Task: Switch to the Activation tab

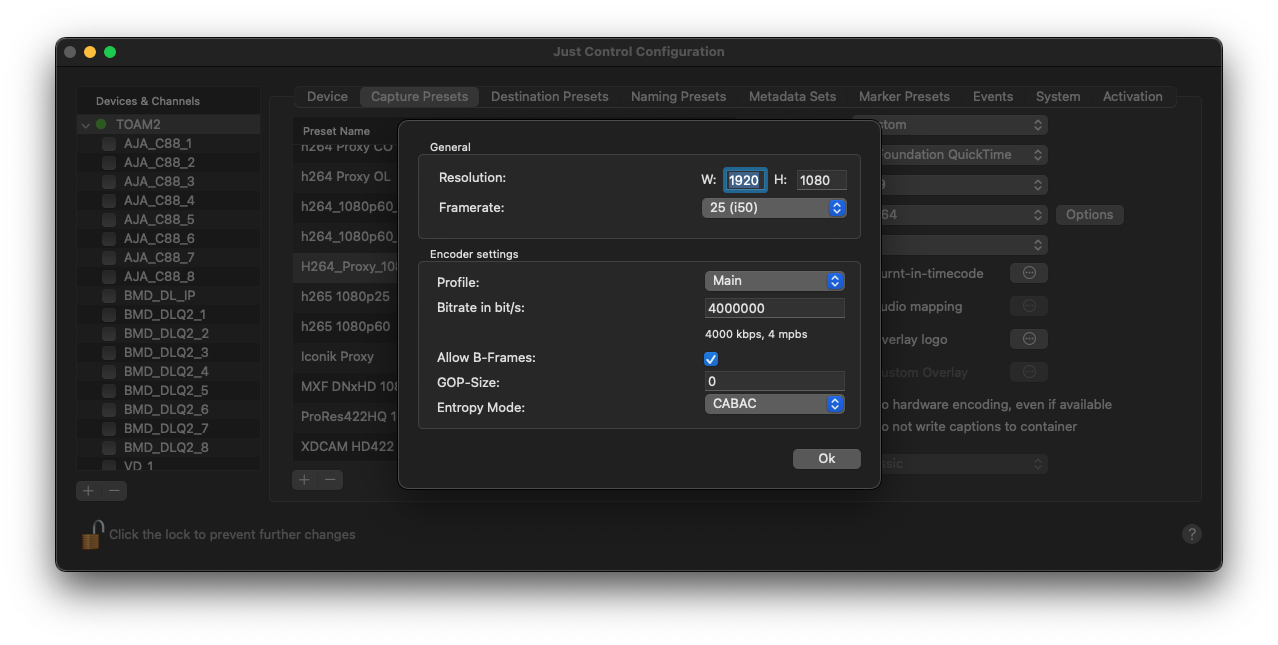Action: point(1132,97)
